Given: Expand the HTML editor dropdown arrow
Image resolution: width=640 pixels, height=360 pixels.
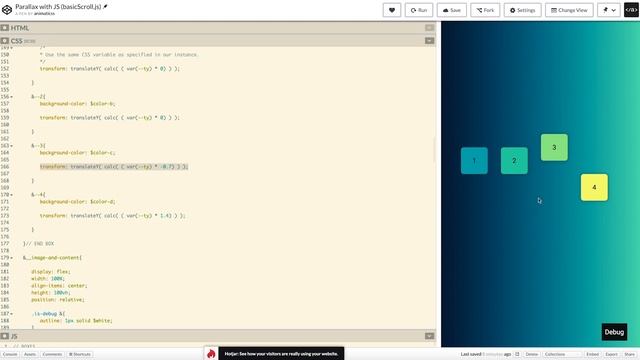Looking at the screenshot, I should (429, 28).
